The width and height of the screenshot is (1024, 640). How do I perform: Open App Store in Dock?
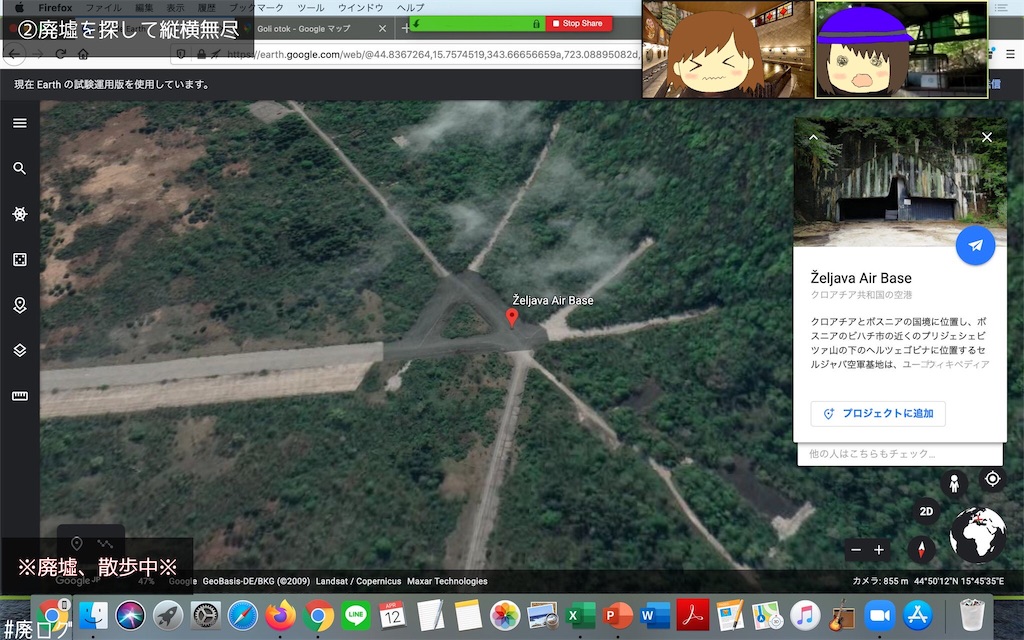click(x=917, y=615)
